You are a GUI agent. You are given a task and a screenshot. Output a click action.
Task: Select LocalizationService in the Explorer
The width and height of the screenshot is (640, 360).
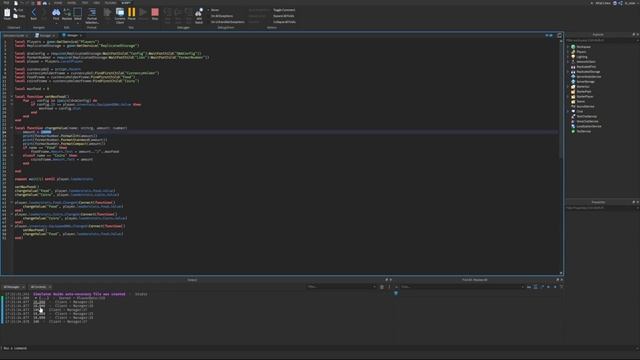(x=589, y=127)
